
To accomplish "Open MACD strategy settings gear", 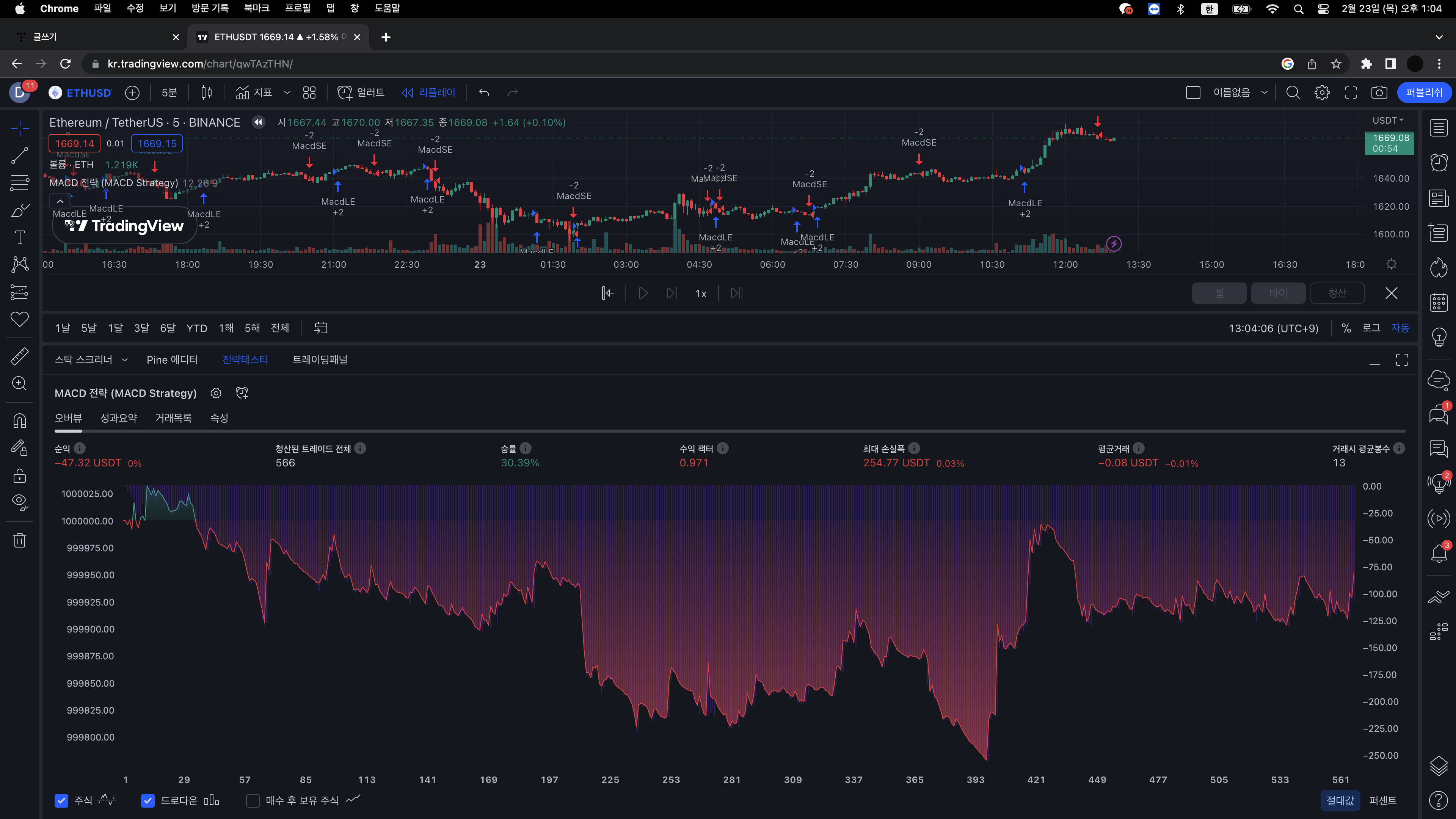I will click(x=216, y=394).
